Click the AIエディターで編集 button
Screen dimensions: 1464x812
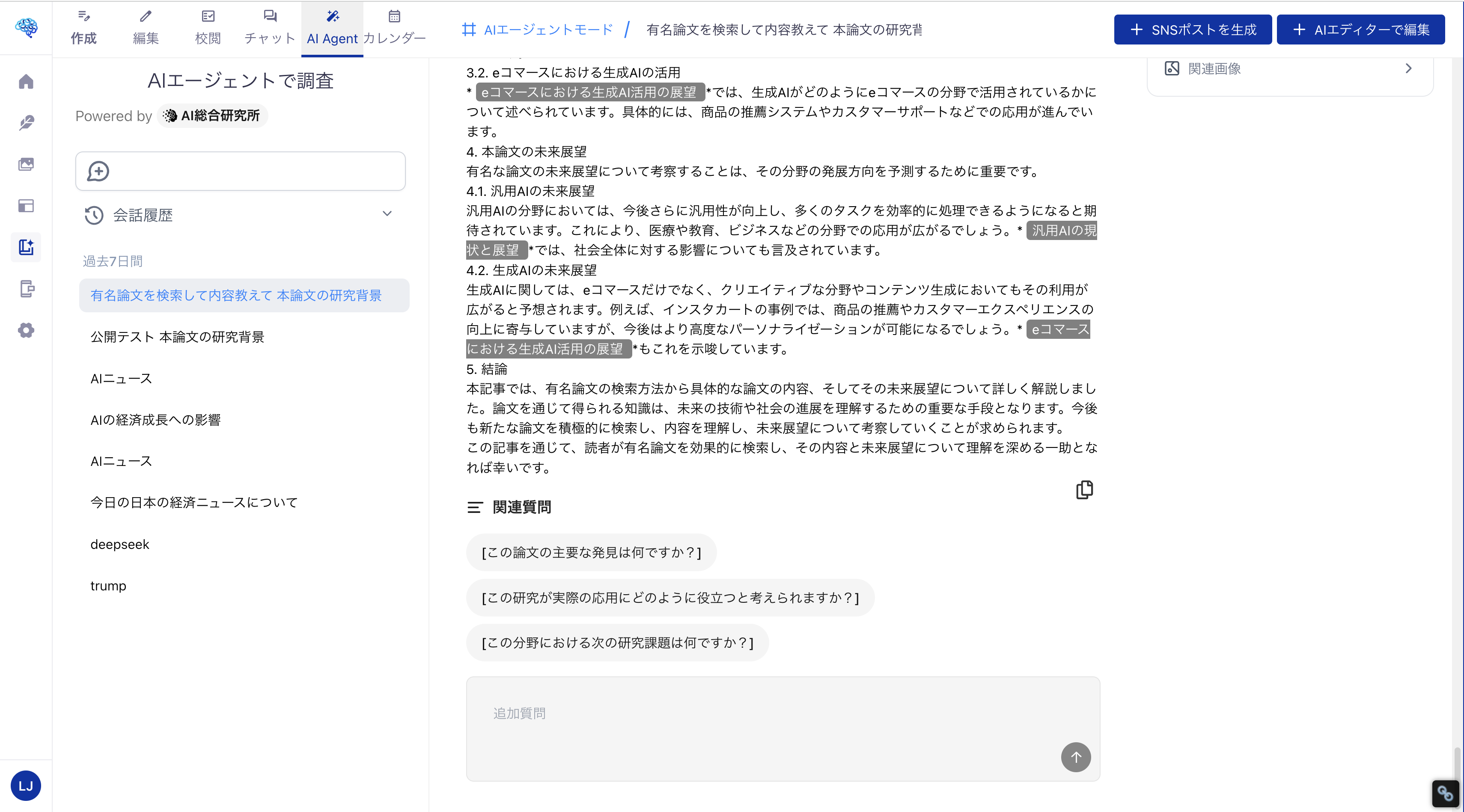click(1360, 29)
